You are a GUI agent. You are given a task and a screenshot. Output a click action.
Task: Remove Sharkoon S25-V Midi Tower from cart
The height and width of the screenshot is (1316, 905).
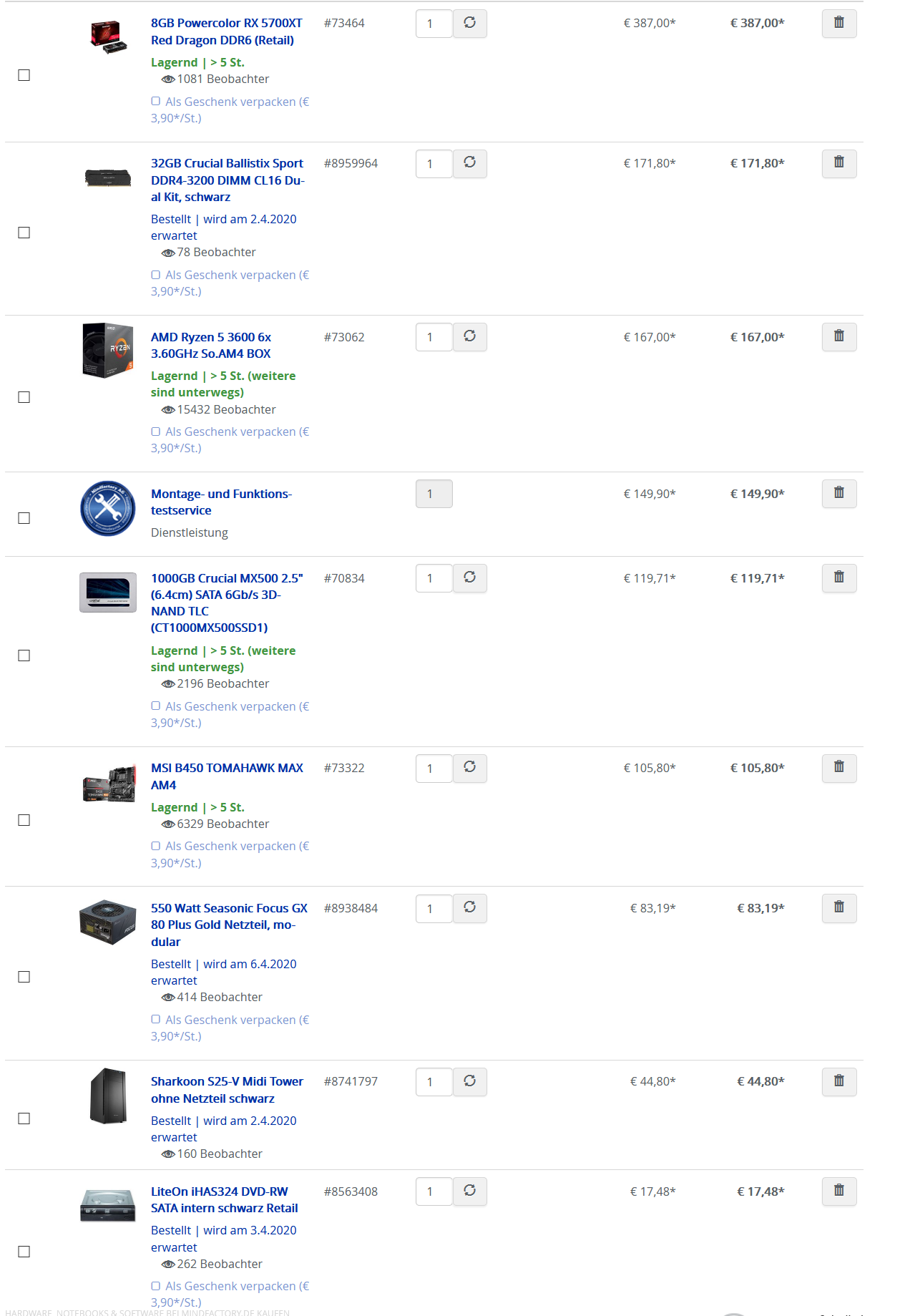(x=839, y=1082)
